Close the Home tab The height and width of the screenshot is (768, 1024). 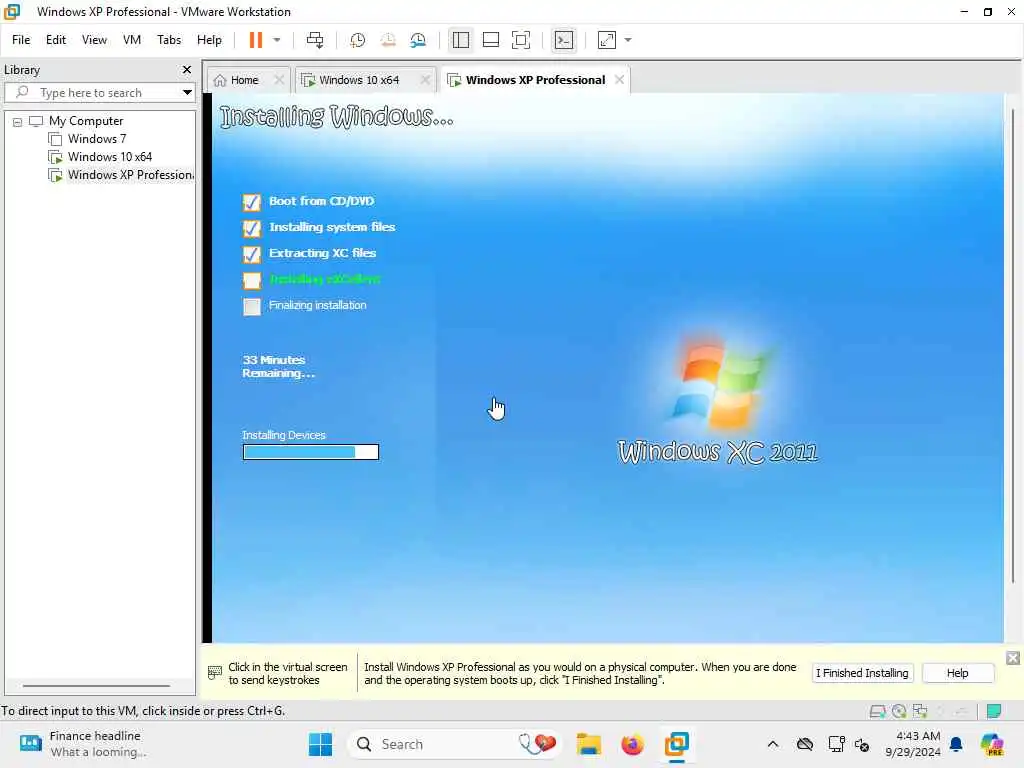[279, 80]
